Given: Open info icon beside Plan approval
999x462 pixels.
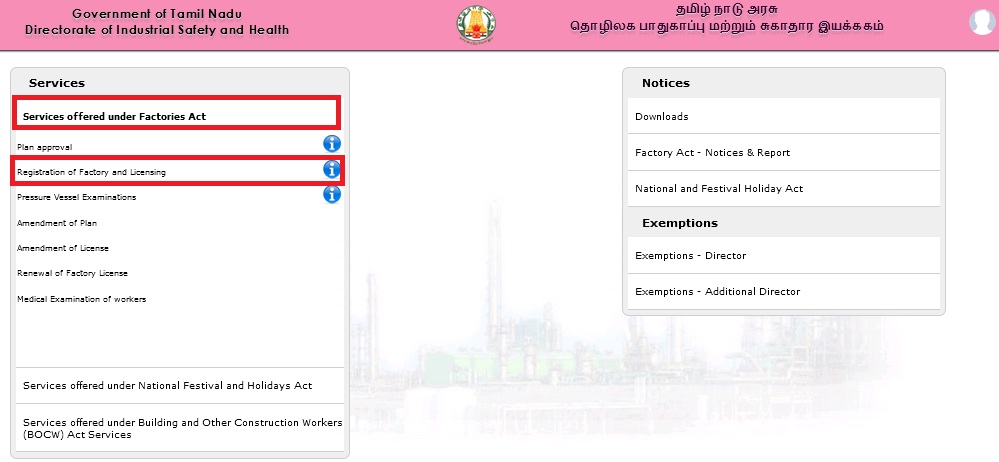Looking at the screenshot, I should point(332,143).
